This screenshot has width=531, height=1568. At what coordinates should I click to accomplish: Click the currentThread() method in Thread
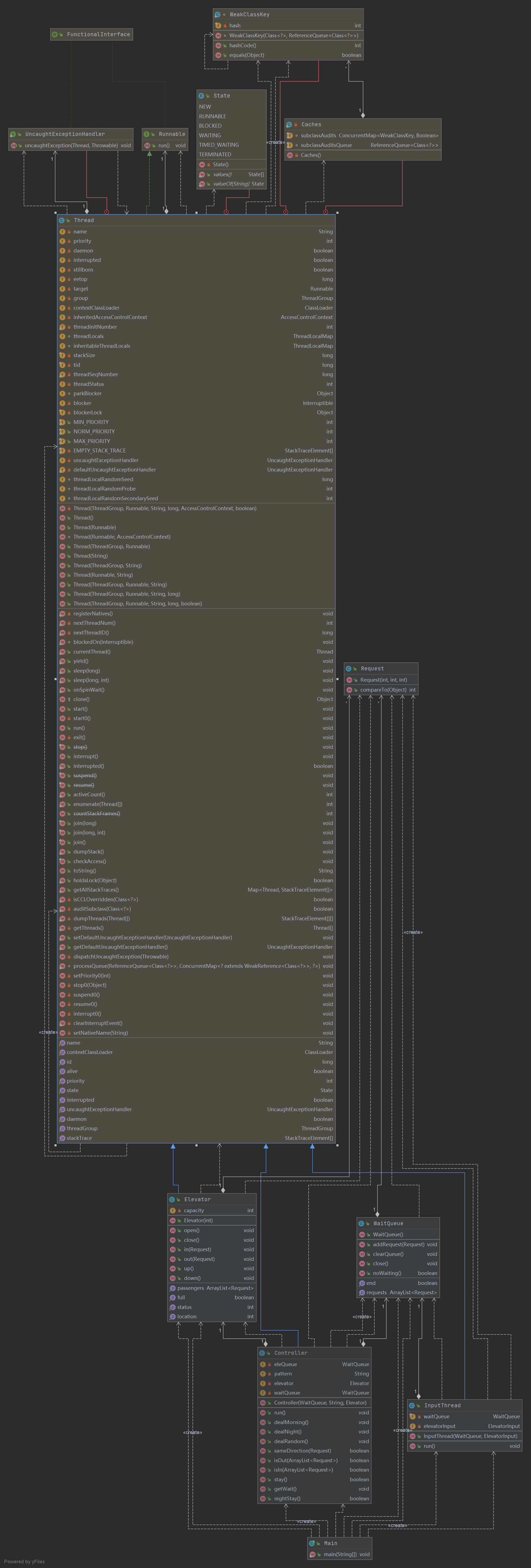pos(92,651)
